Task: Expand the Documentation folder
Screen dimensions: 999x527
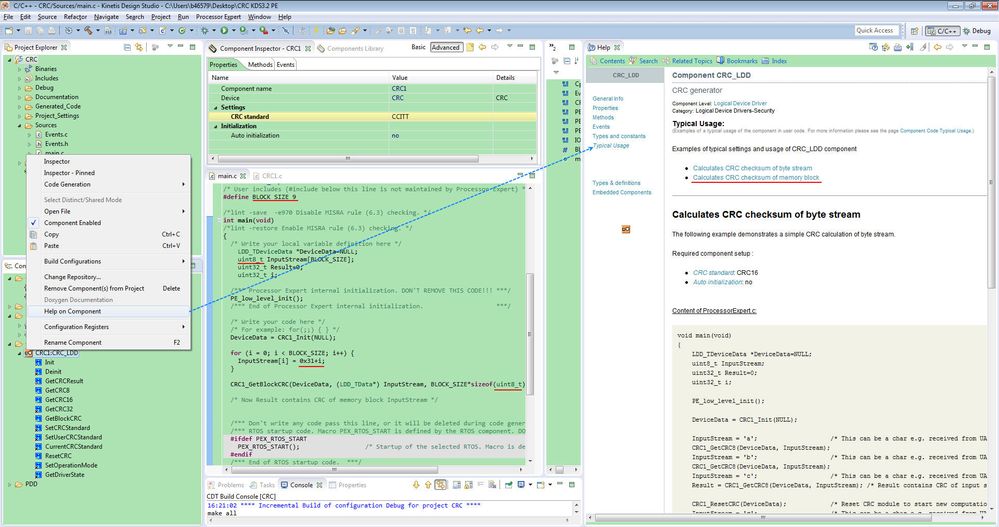Action: pos(19,97)
